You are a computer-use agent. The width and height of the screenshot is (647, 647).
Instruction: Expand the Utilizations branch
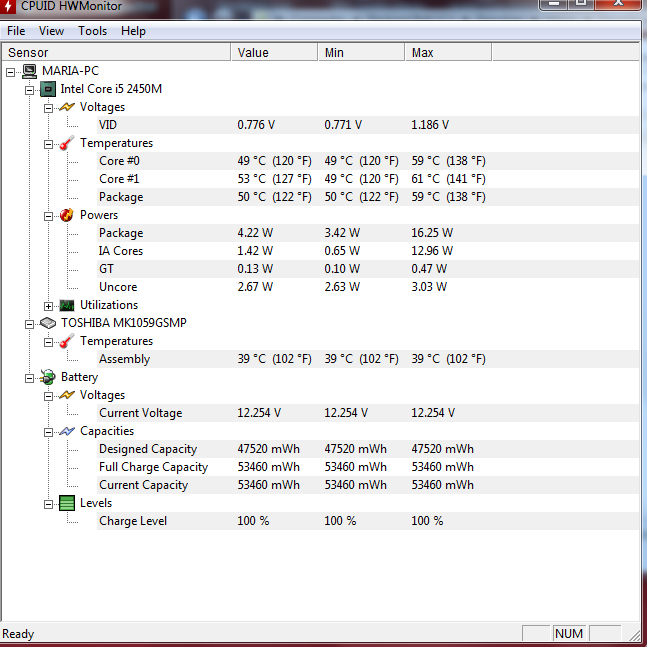point(48,307)
